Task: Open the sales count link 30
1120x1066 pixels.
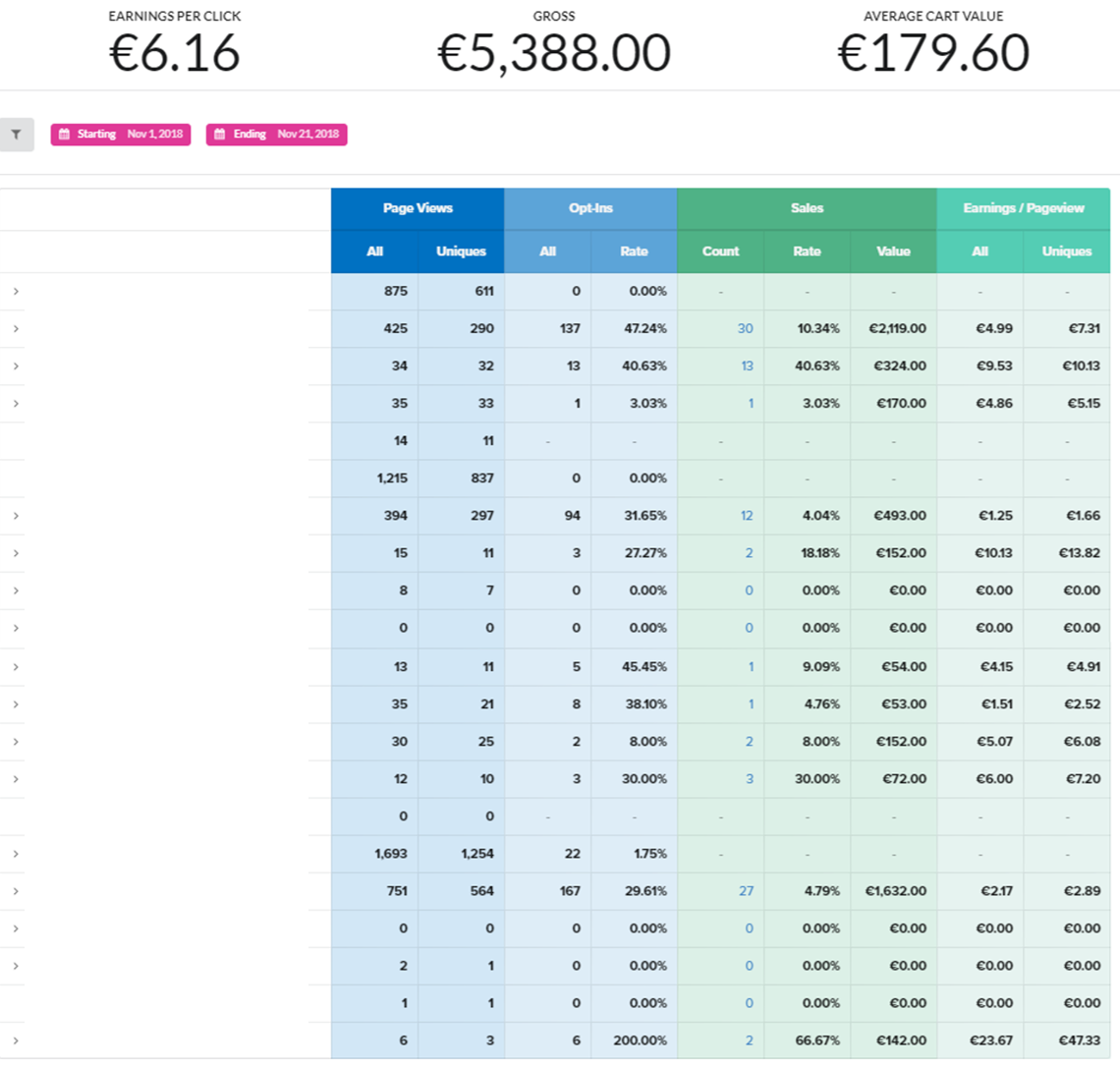Action: 745,329
